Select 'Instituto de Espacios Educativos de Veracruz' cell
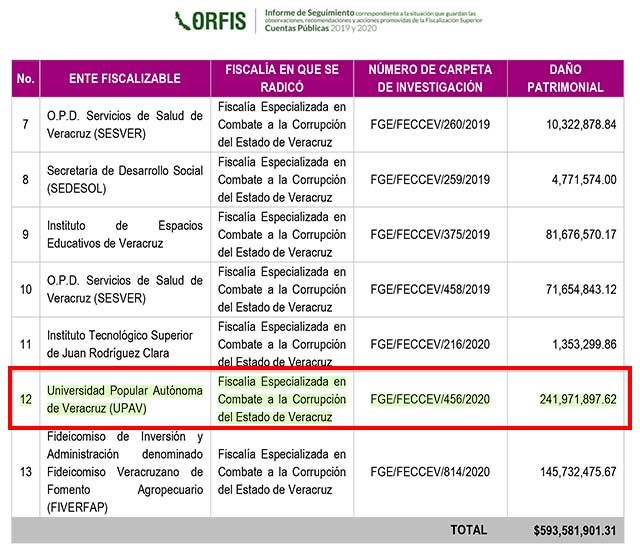Screen dimensions: 640x555 click(124, 234)
